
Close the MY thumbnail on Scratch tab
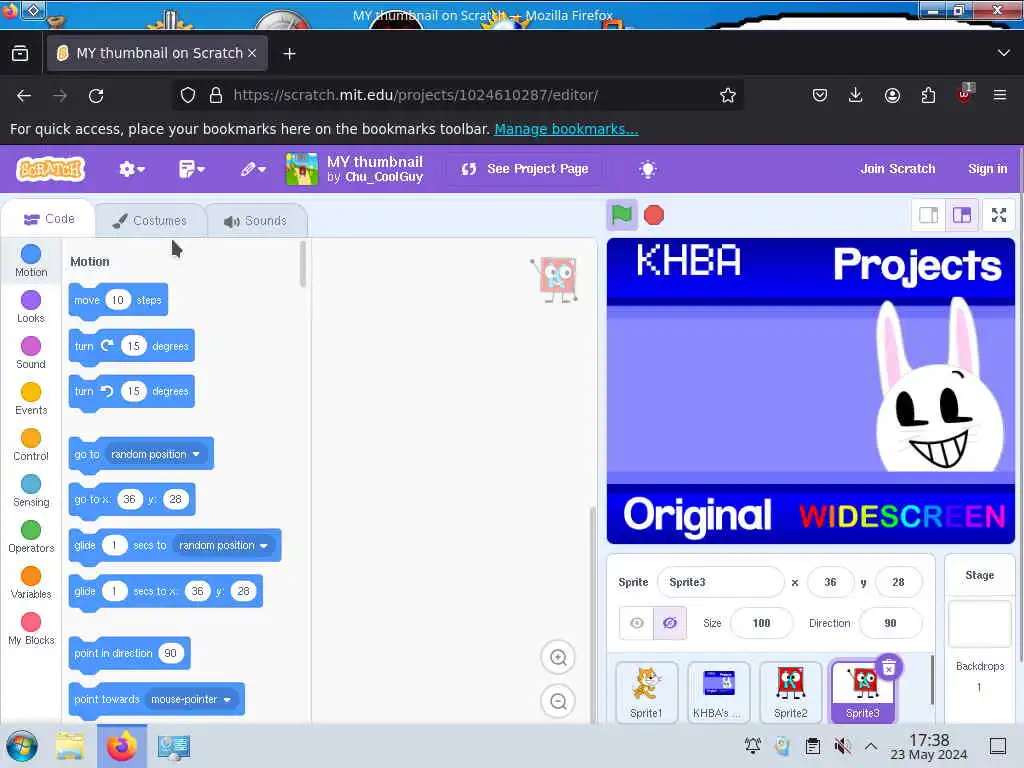(x=251, y=53)
